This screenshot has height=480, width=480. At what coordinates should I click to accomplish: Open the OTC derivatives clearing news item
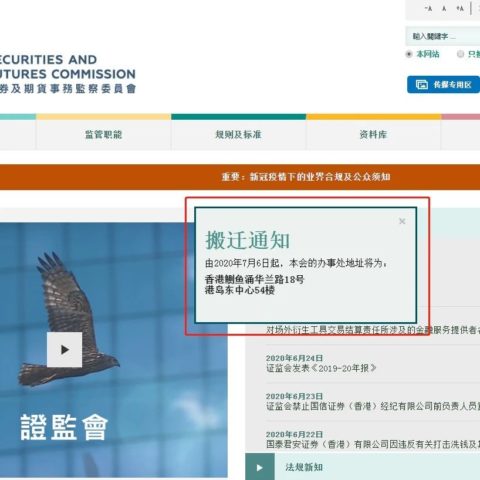(x=373, y=330)
